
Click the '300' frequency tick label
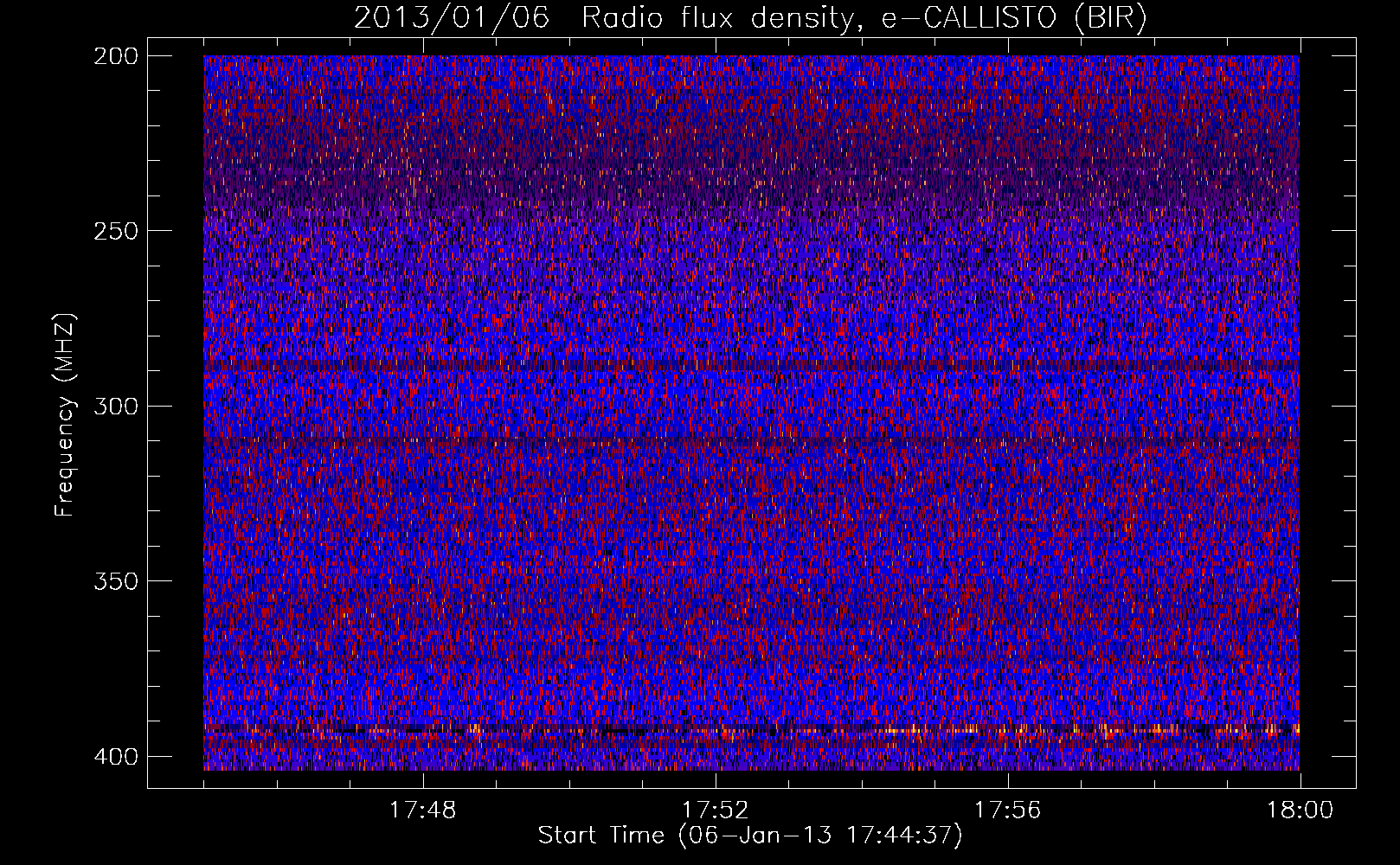(x=115, y=406)
